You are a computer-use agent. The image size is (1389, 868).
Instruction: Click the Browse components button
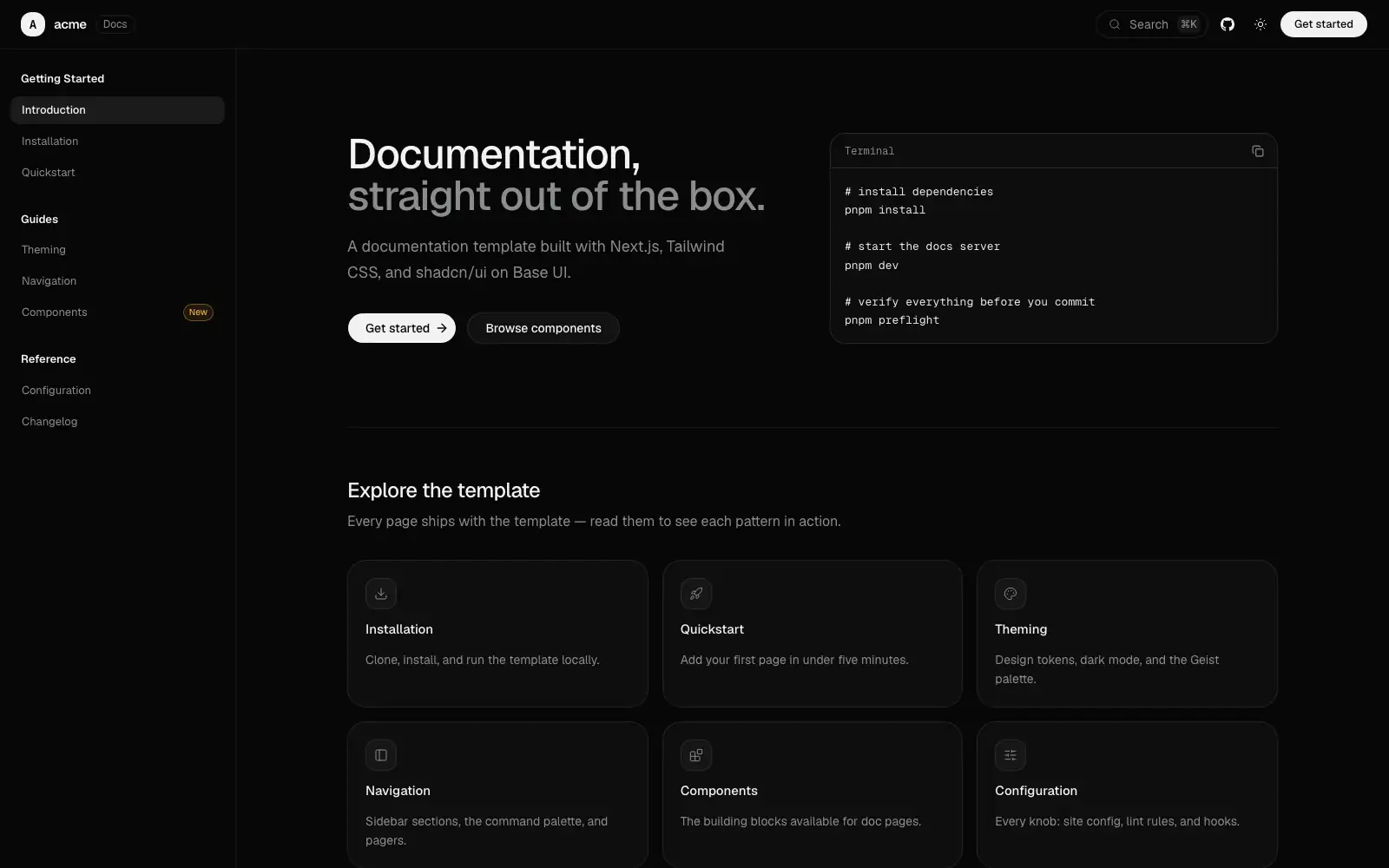point(543,328)
